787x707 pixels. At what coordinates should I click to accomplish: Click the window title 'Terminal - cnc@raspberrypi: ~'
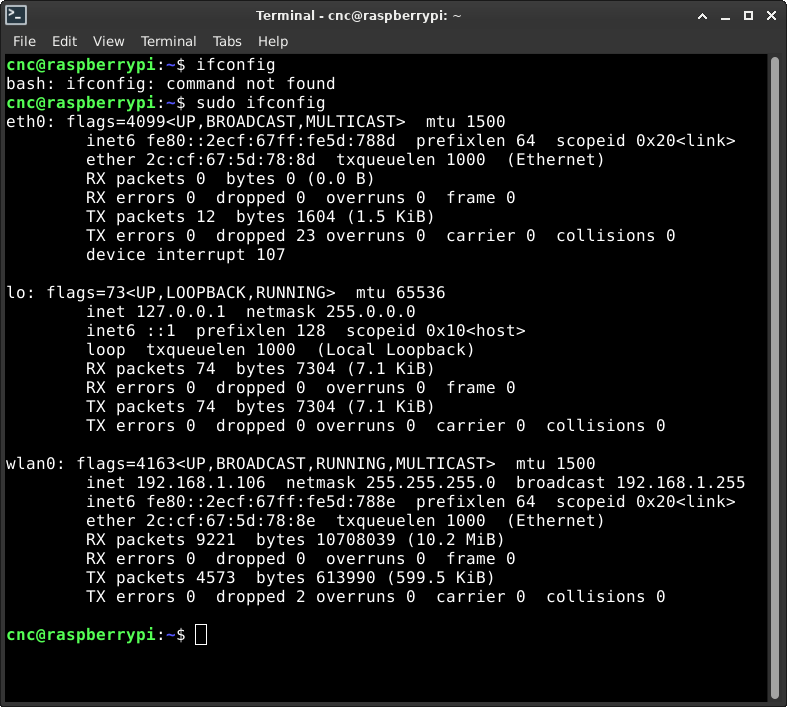click(x=358, y=16)
